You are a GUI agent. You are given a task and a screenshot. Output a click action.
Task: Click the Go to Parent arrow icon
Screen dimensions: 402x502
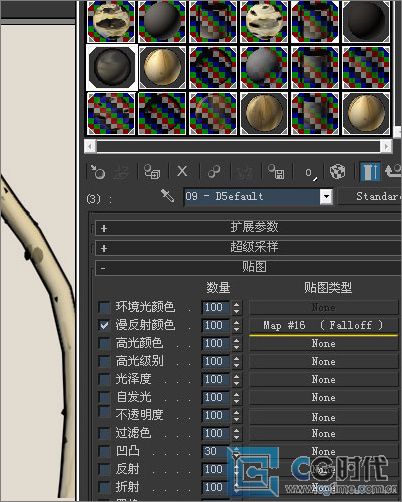393,171
